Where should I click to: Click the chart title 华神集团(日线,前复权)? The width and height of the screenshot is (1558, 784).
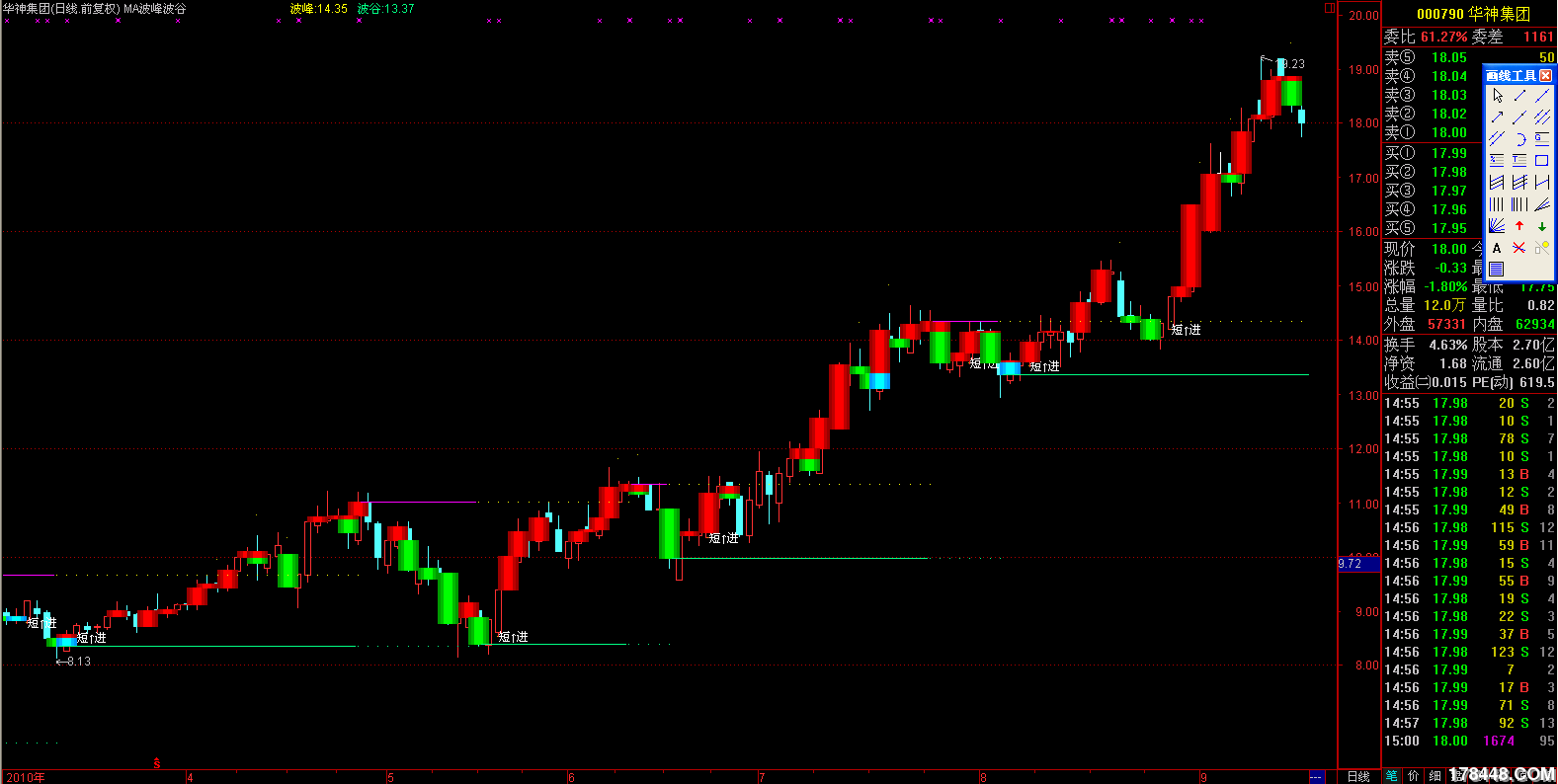[x=61, y=9]
